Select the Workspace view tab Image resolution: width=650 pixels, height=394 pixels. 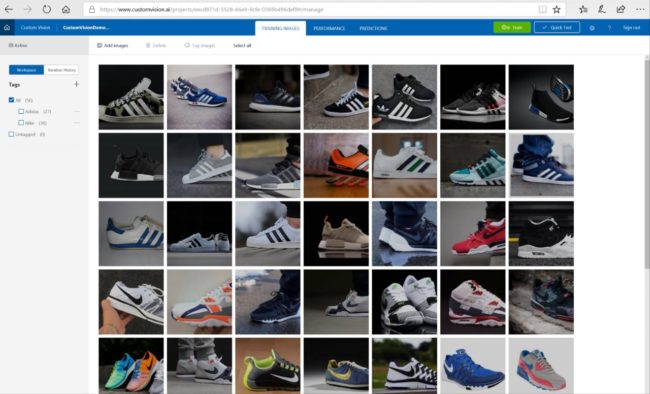(27, 70)
